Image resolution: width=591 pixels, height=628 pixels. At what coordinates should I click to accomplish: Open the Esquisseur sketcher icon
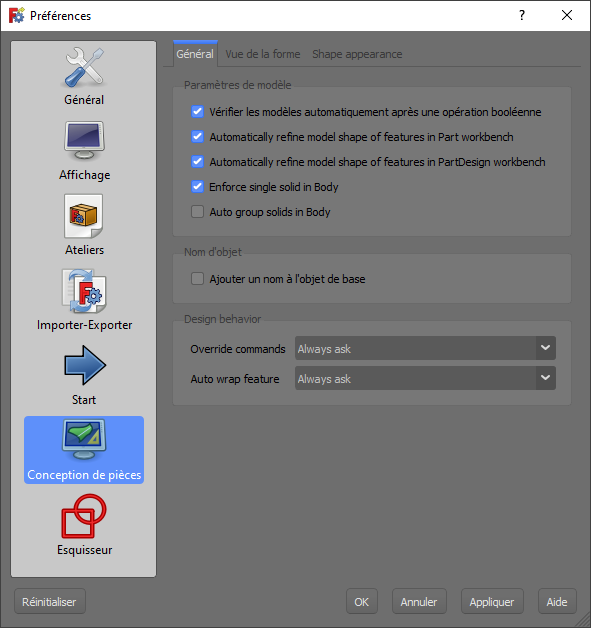click(x=84, y=516)
